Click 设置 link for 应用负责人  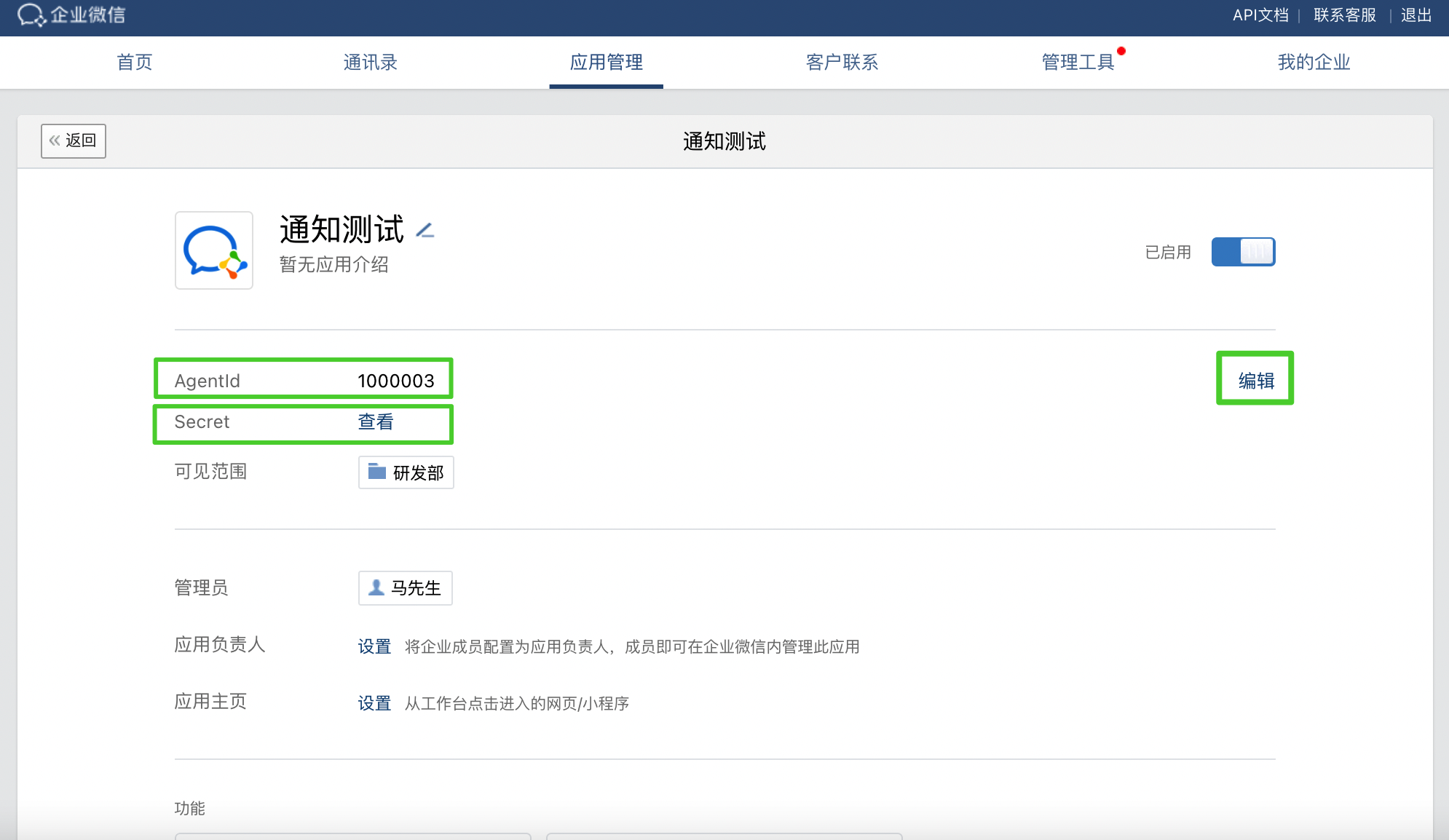click(x=374, y=646)
